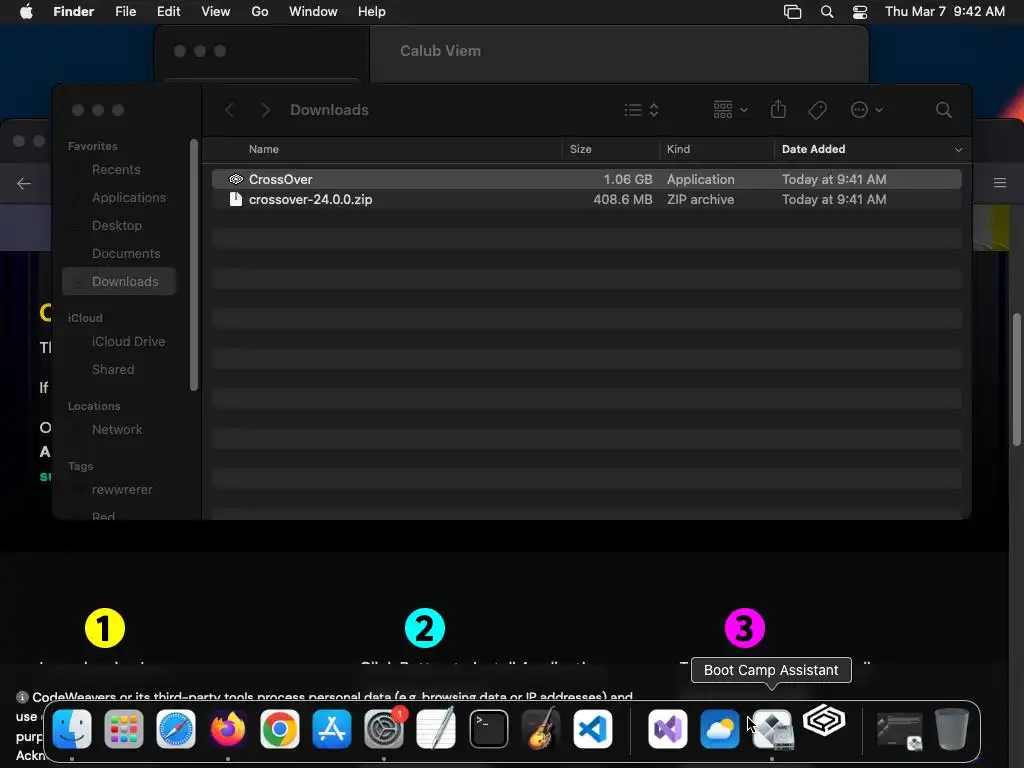Image resolution: width=1024 pixels, height=768 pixels.
Task: Open the Apple menu
Action: point(26,12)
